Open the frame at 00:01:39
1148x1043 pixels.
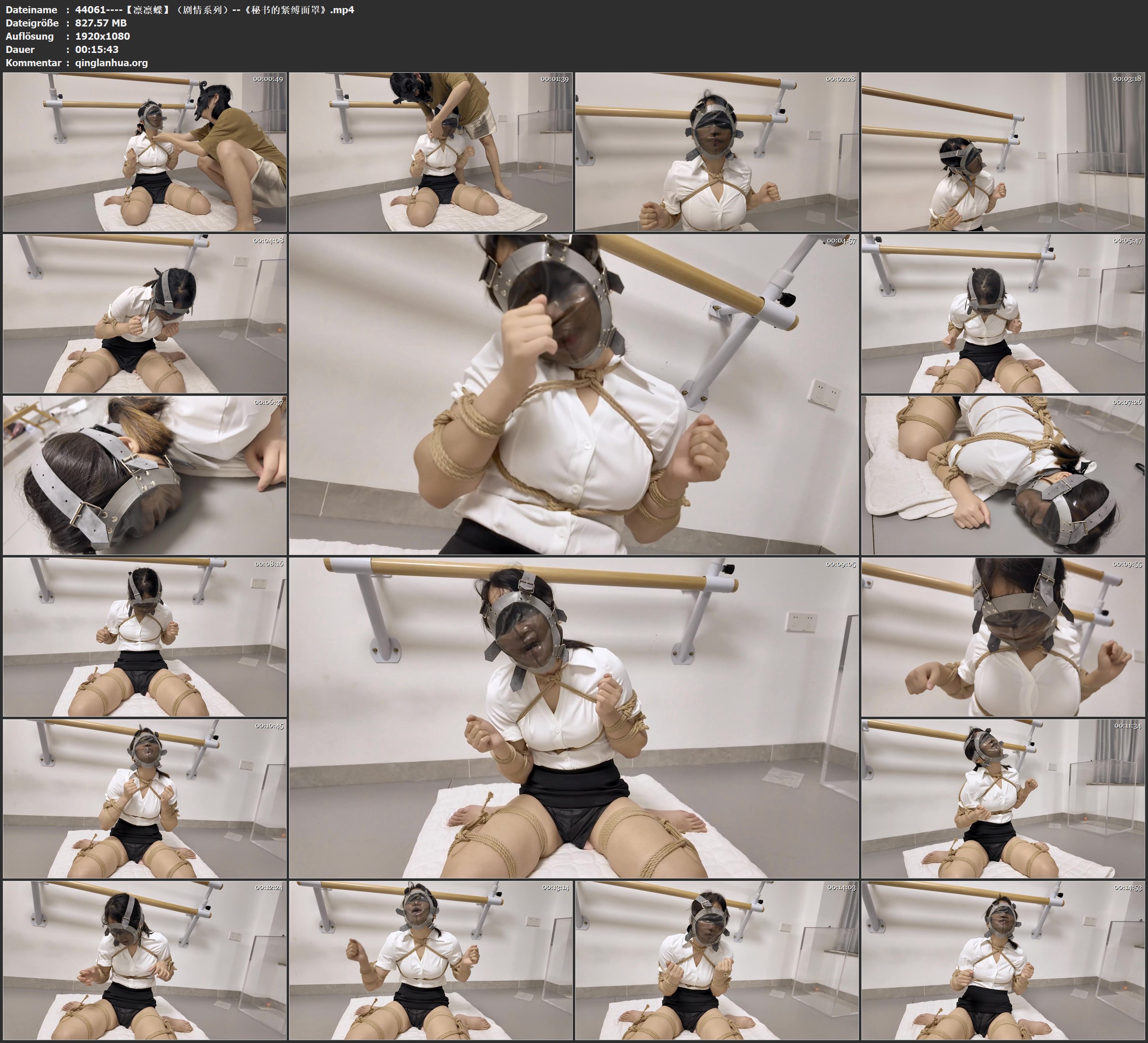430,151
